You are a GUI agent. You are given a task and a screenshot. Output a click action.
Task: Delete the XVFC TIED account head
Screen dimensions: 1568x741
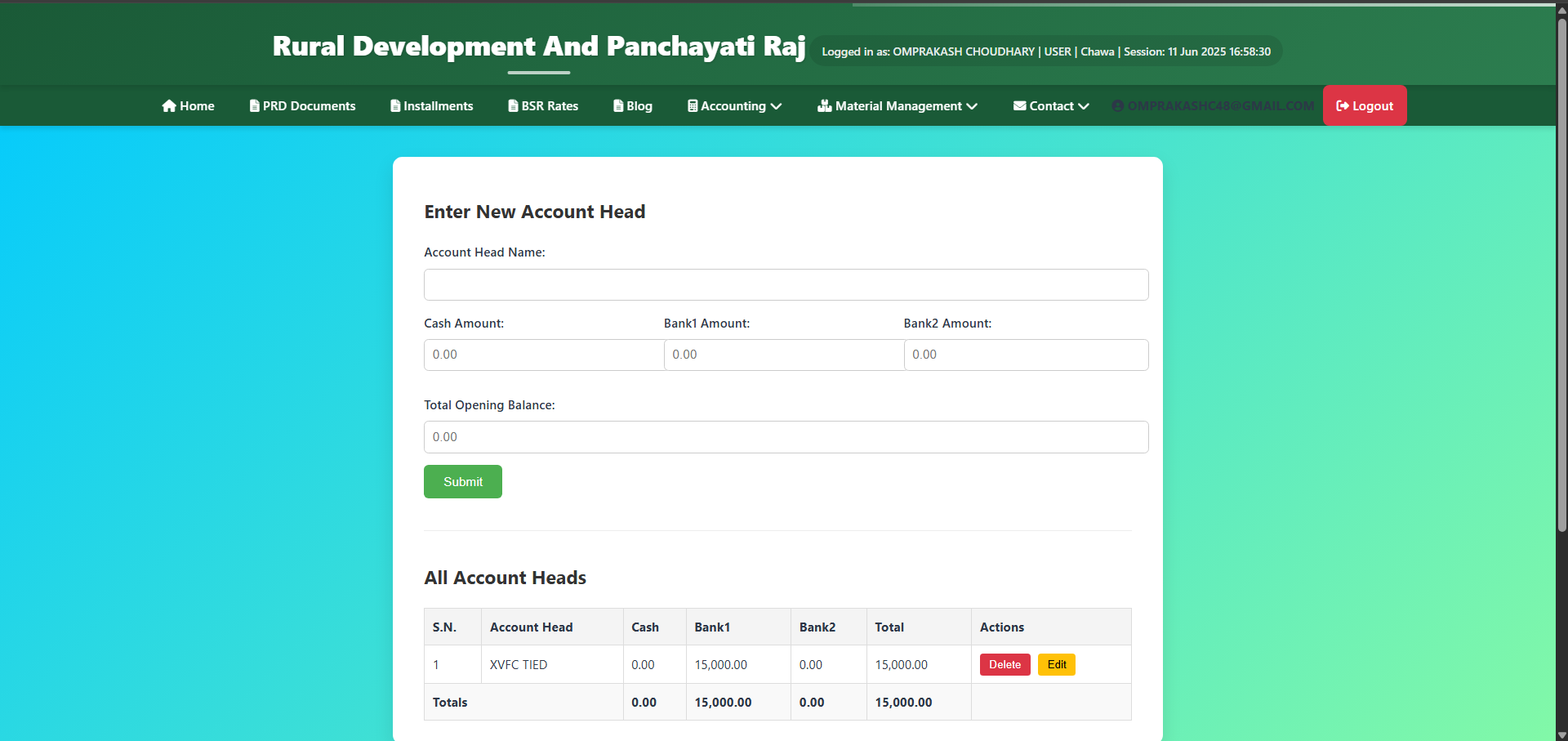pos(1004,664)
